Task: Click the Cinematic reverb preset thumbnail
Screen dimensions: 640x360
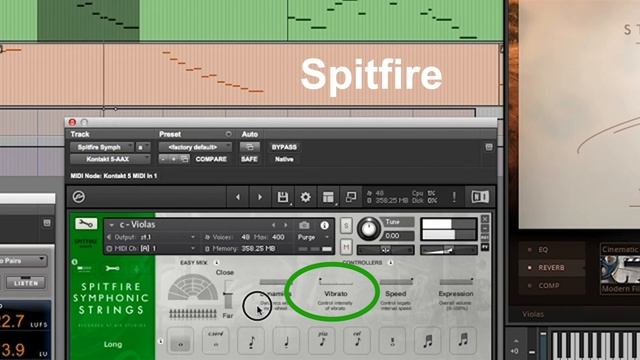Action: [x=620, y=269]
